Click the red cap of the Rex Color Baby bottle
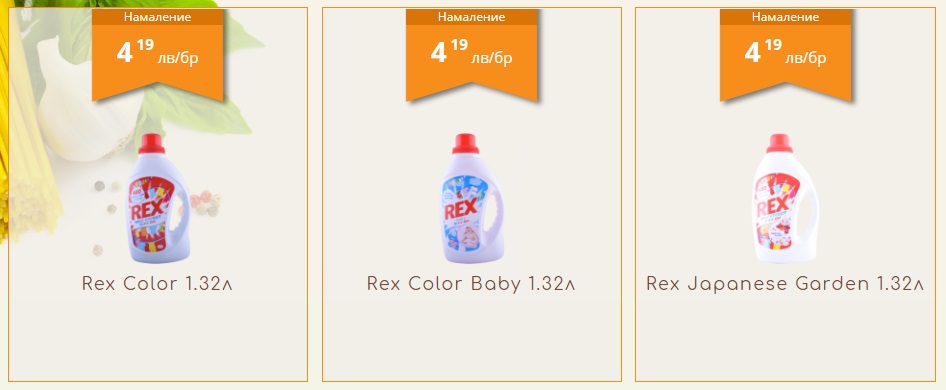This screenshot has height=390, width=946. click(465, 144)
